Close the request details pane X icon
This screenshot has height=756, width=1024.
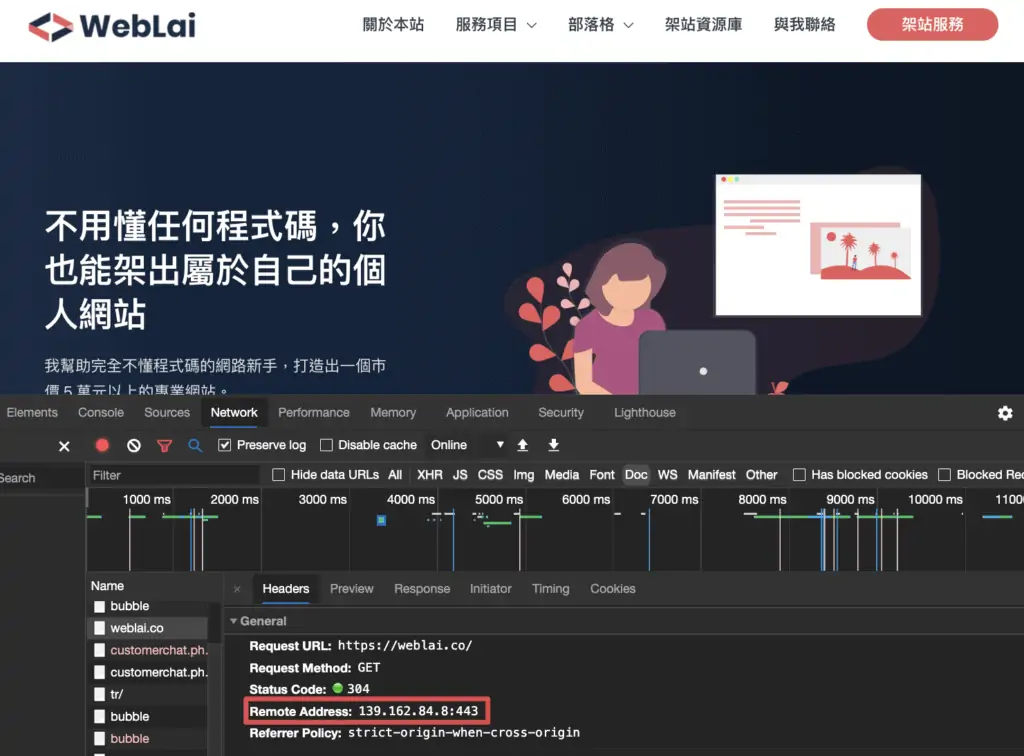pyautogui.click(x=237, y=589)
